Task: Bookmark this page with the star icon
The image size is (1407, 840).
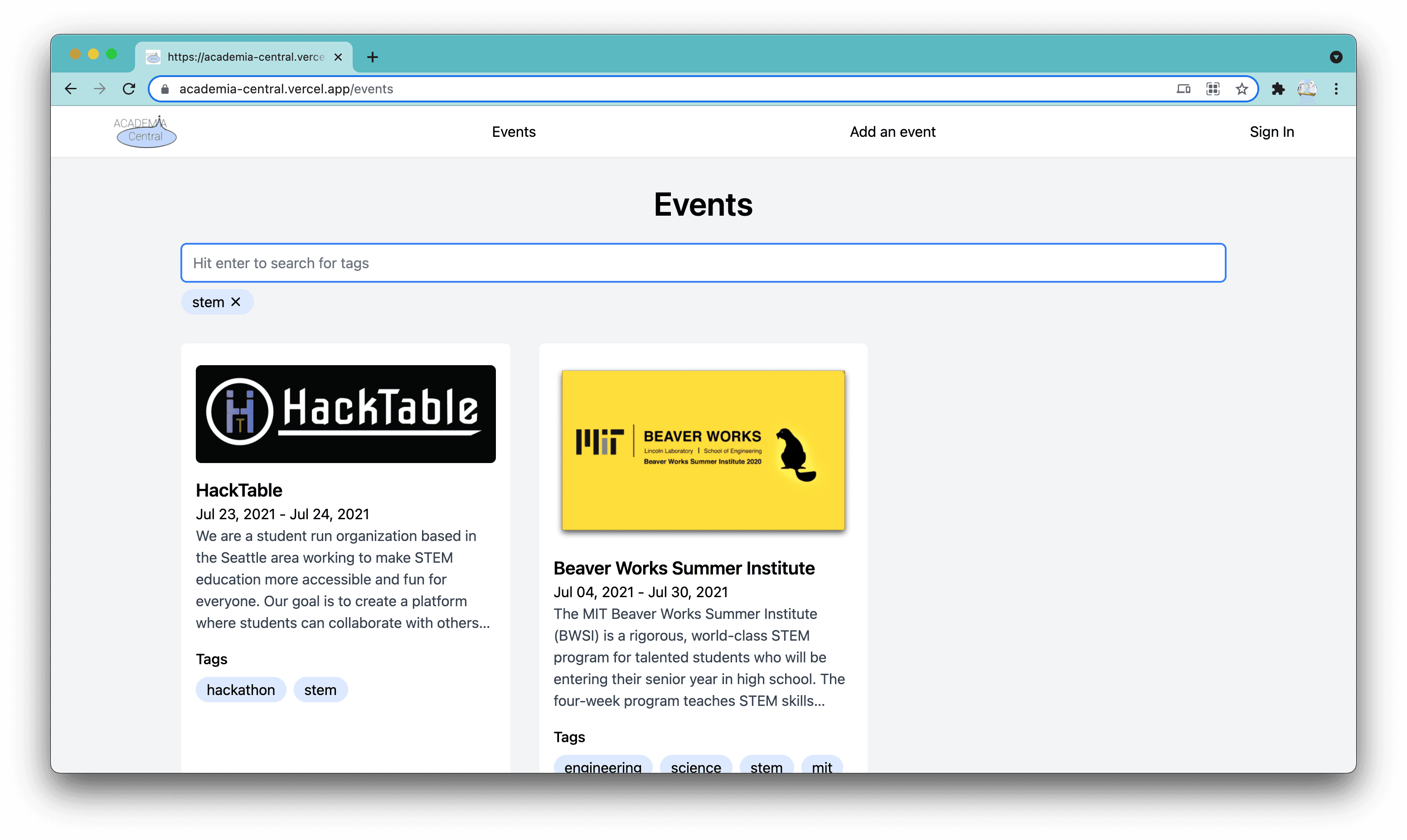Action: click(x=1242, y=89)
